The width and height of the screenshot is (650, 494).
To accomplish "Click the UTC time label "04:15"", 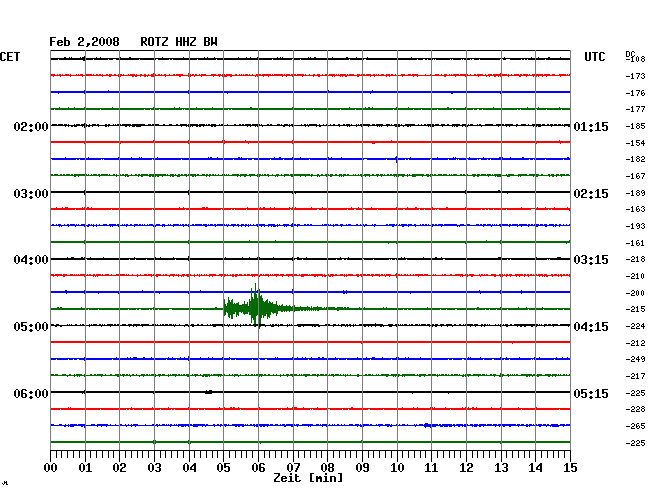I will coord(591,327).
